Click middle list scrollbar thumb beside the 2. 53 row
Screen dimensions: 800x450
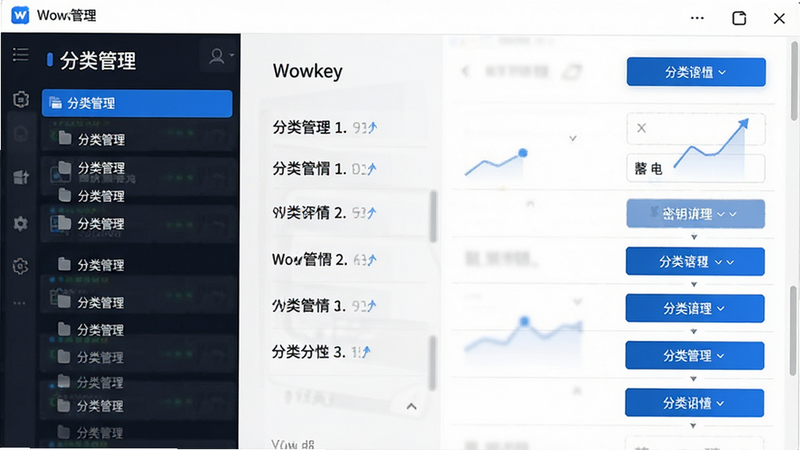click(x=433, y=216)
